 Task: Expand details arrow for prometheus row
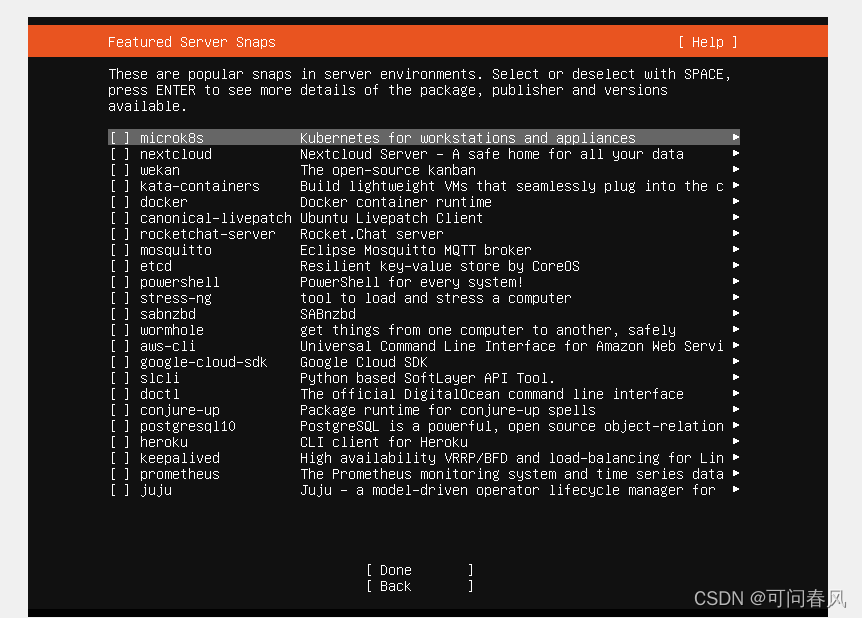[x=736, y=473]
